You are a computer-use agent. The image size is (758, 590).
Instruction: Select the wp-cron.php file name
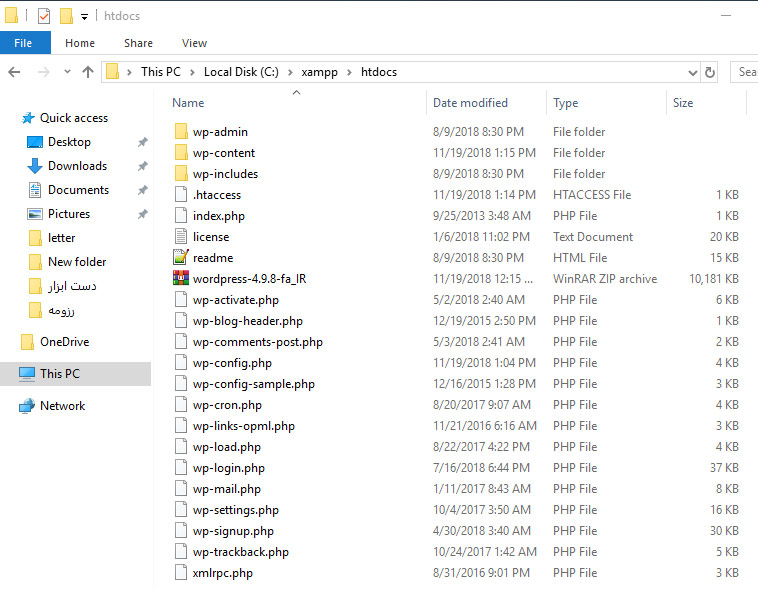click(227, 405)
